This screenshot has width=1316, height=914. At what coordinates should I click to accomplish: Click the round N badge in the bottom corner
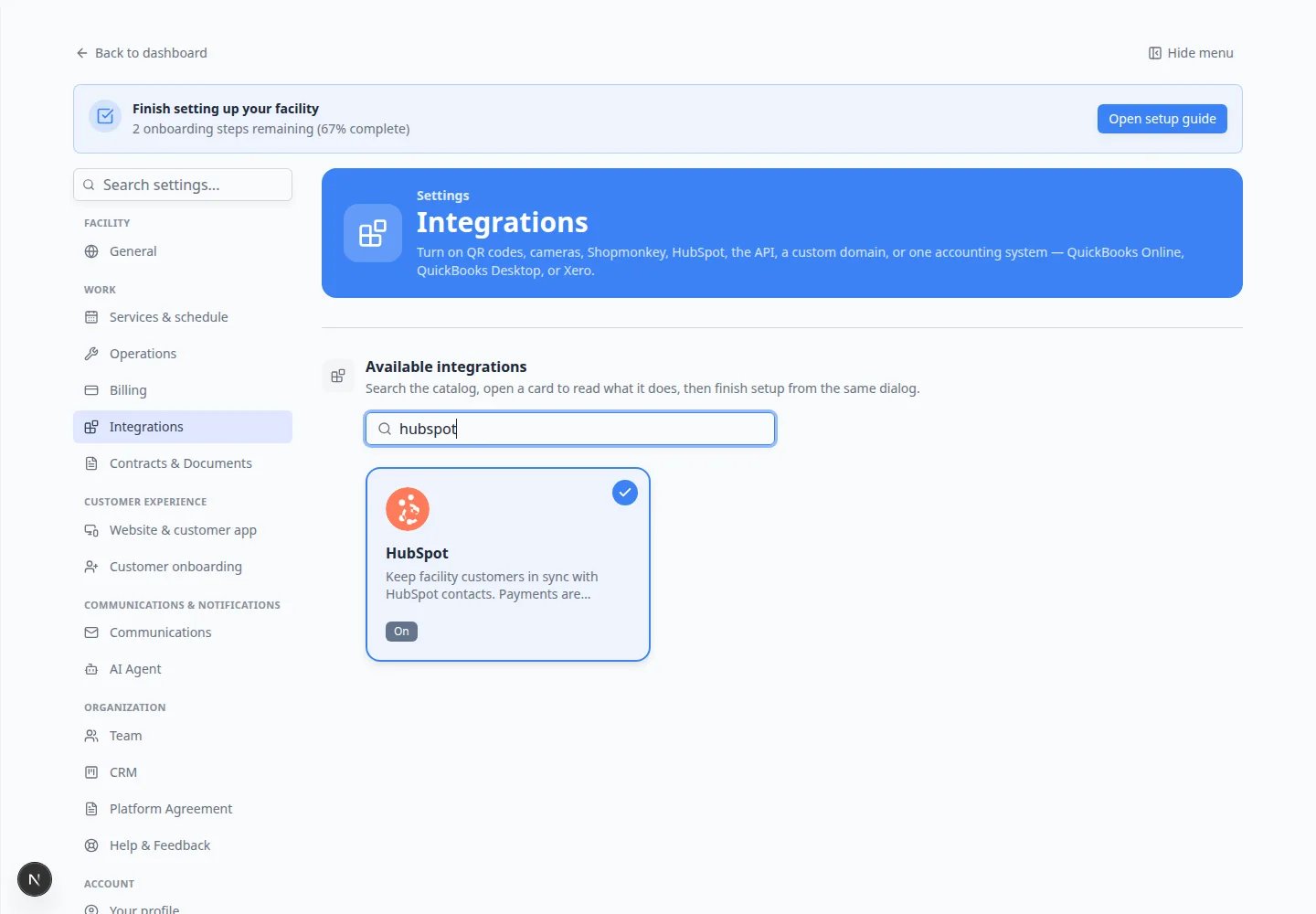pyautogui.click(x=35, y=879)
